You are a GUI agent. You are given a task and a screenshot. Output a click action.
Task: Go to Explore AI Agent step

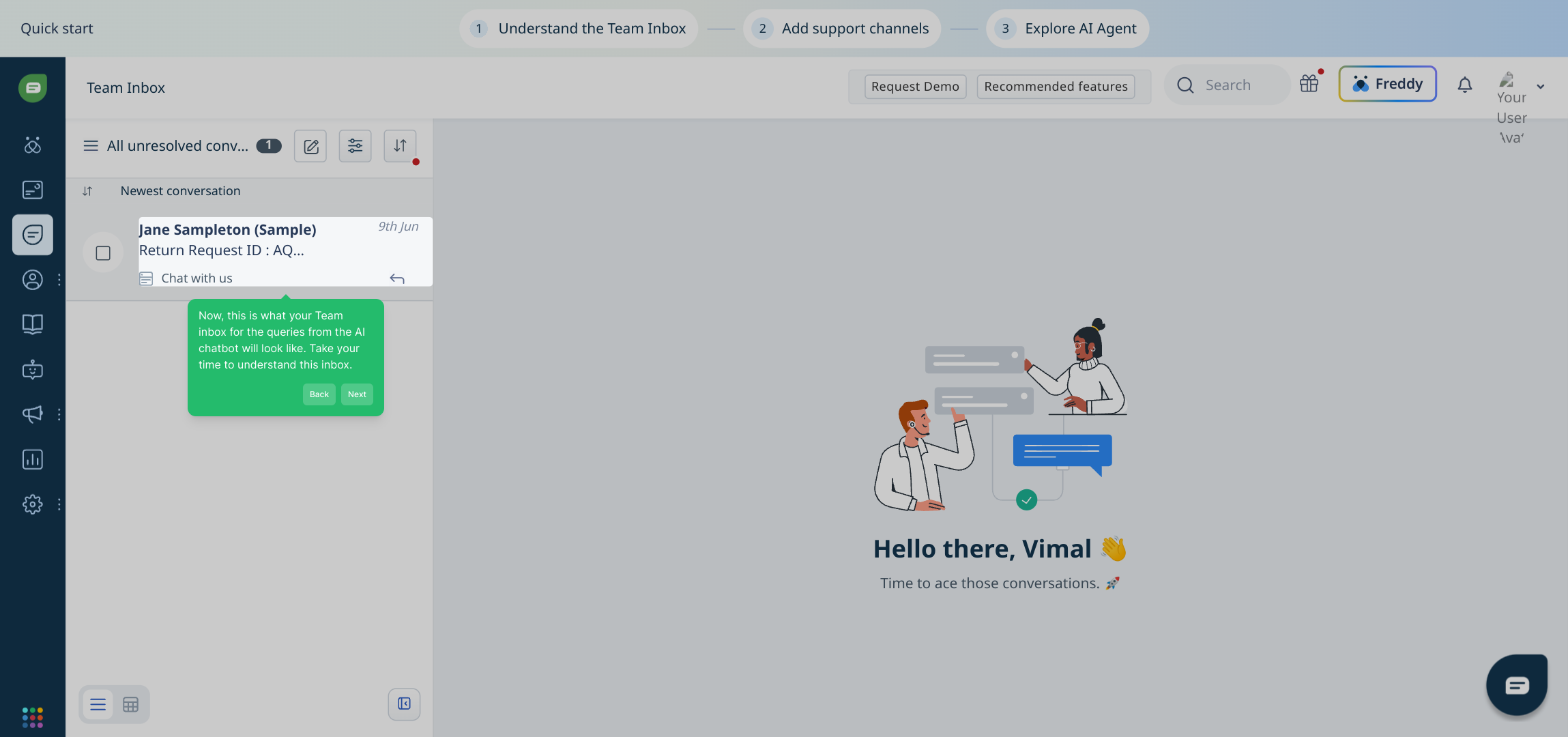coord(1067,29)
